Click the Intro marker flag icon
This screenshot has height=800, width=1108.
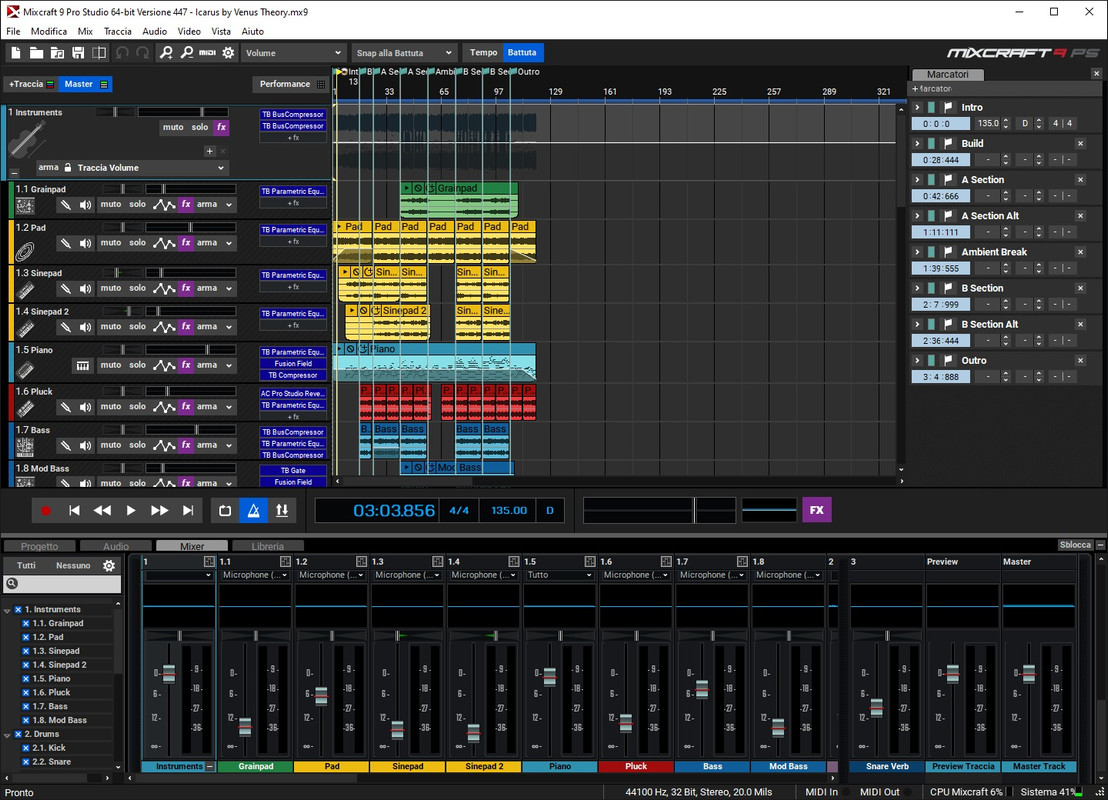948,107
